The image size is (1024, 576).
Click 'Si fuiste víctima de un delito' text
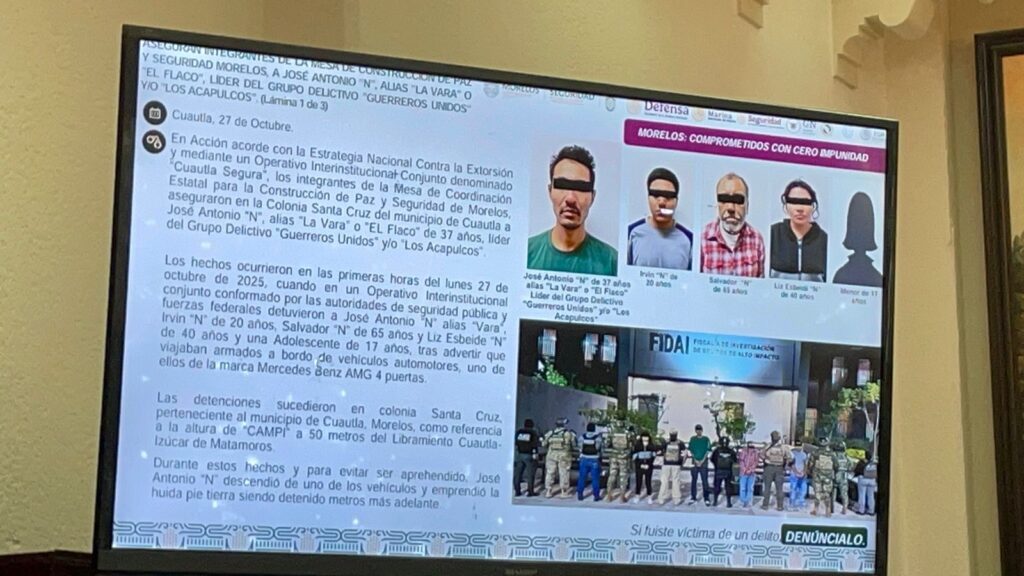(x=702, y=530)
